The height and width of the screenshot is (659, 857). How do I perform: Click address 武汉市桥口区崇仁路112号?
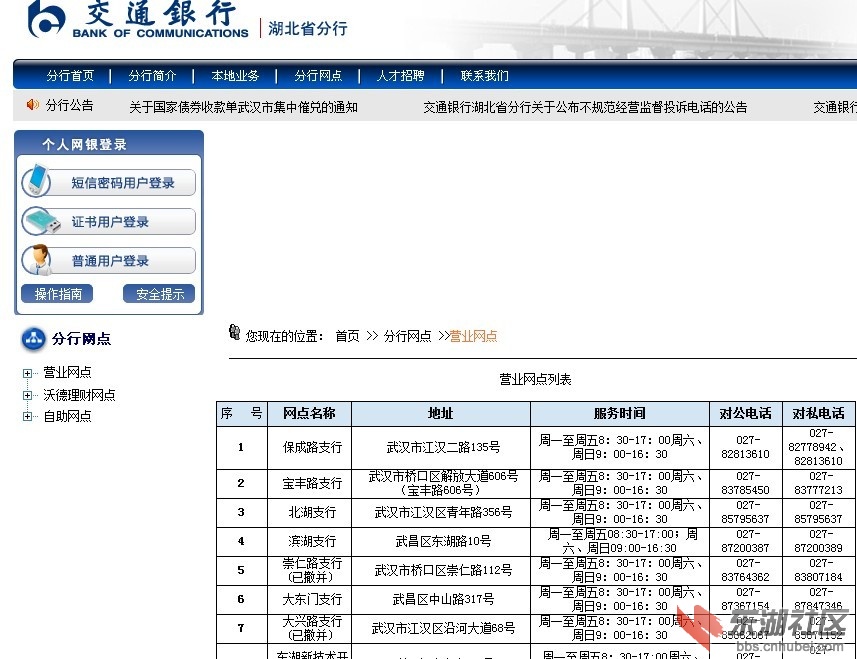(443, 570)
